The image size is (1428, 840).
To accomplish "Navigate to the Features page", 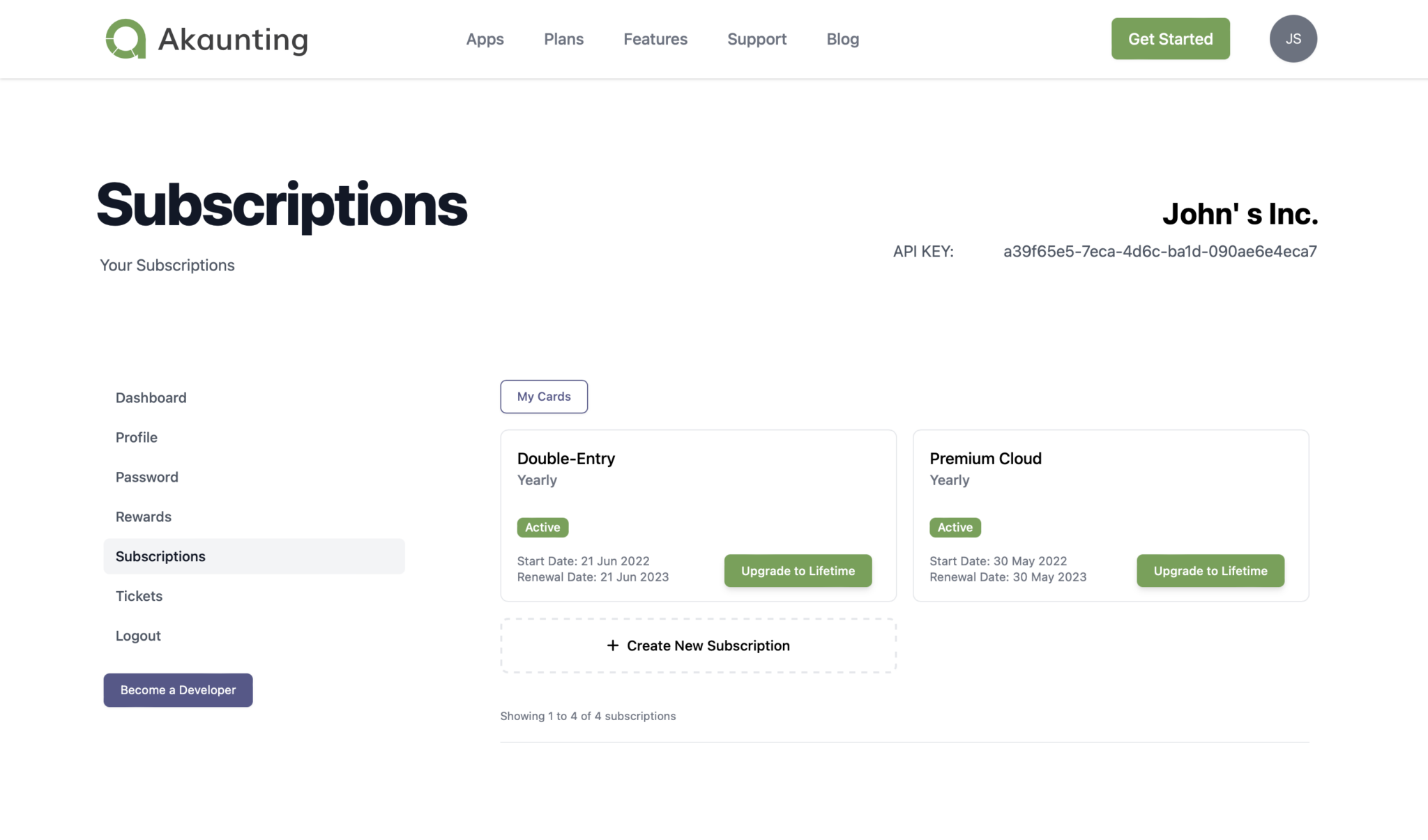I will (655, 39).
